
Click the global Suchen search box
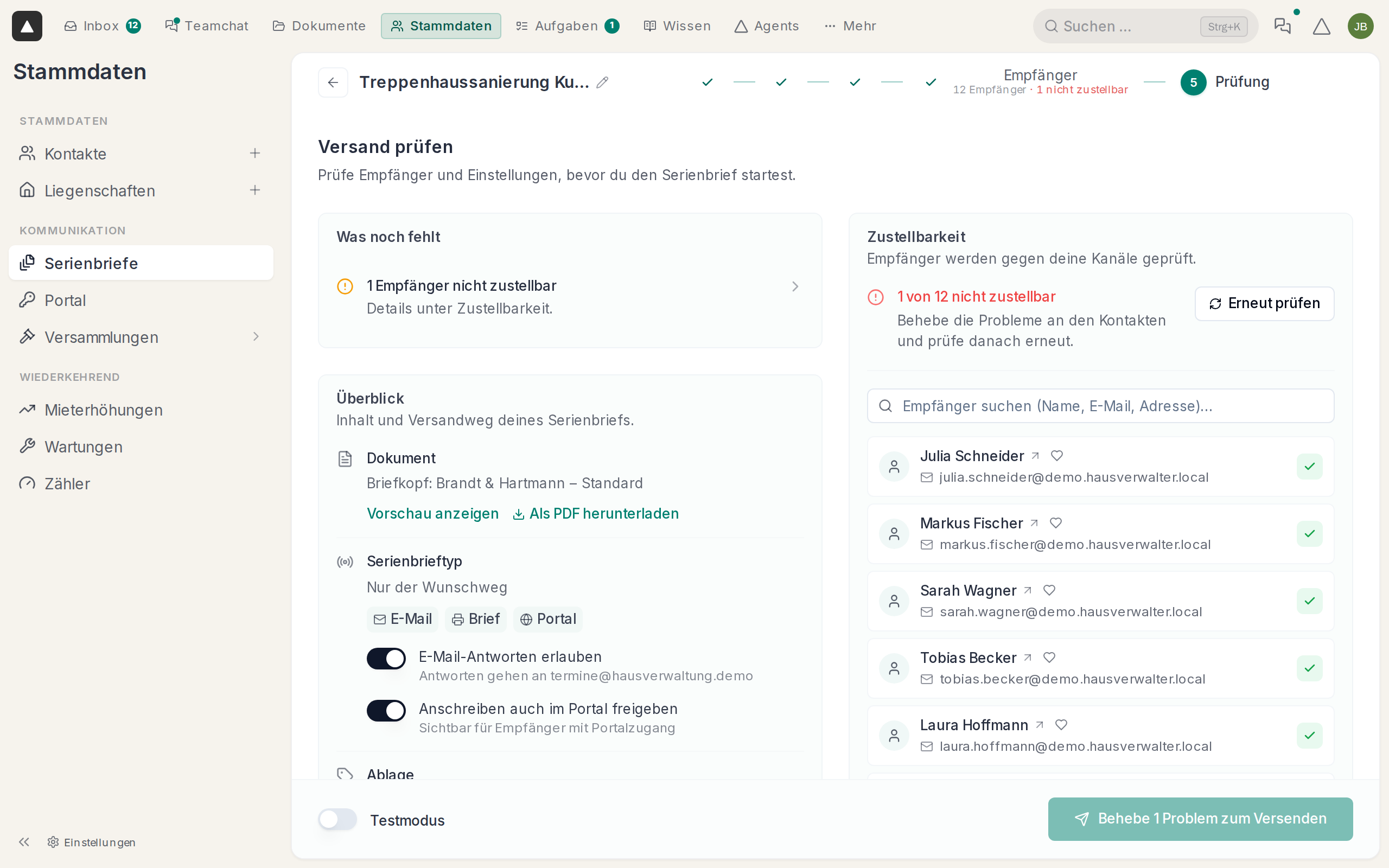click(x=1145, y=26)
